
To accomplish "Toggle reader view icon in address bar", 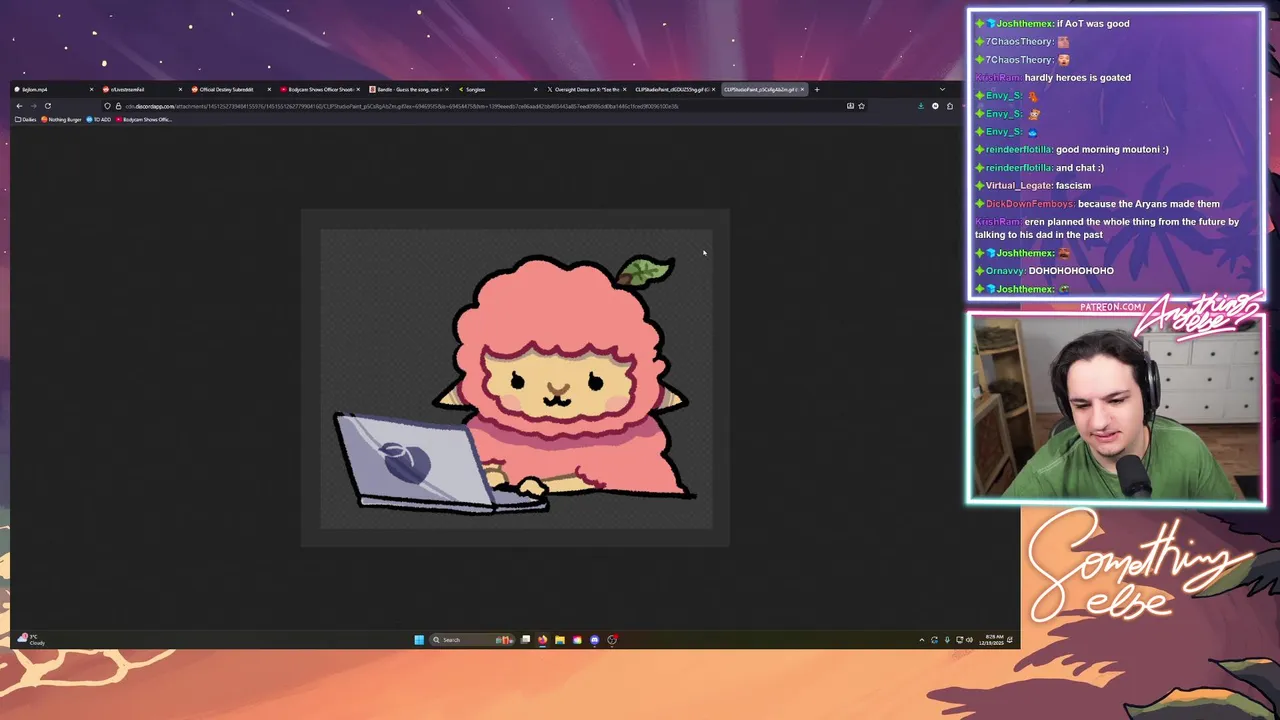I will 850,106.
